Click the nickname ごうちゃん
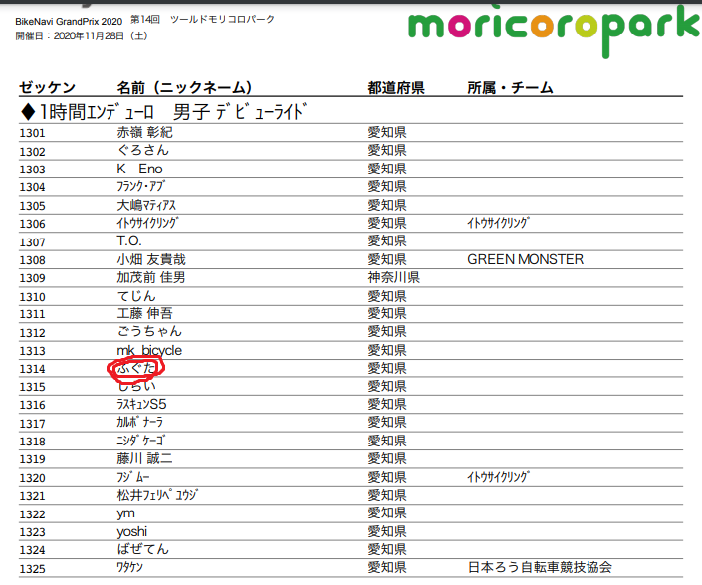Viewport: 702px width, 585px height. 150,331
